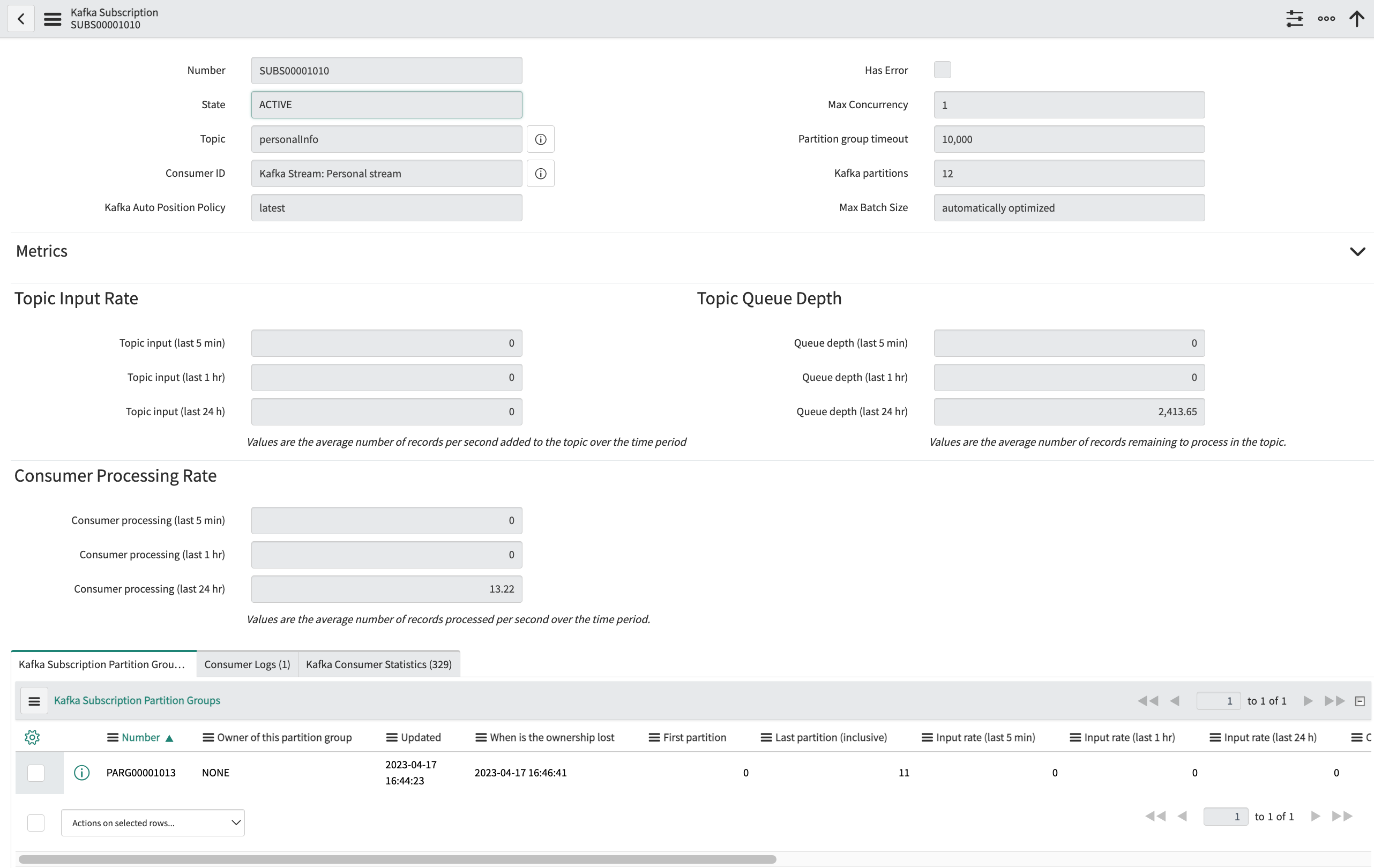Open Owner of this partition group column menu
Screen dimensions: 1374x868
point(208,737)
